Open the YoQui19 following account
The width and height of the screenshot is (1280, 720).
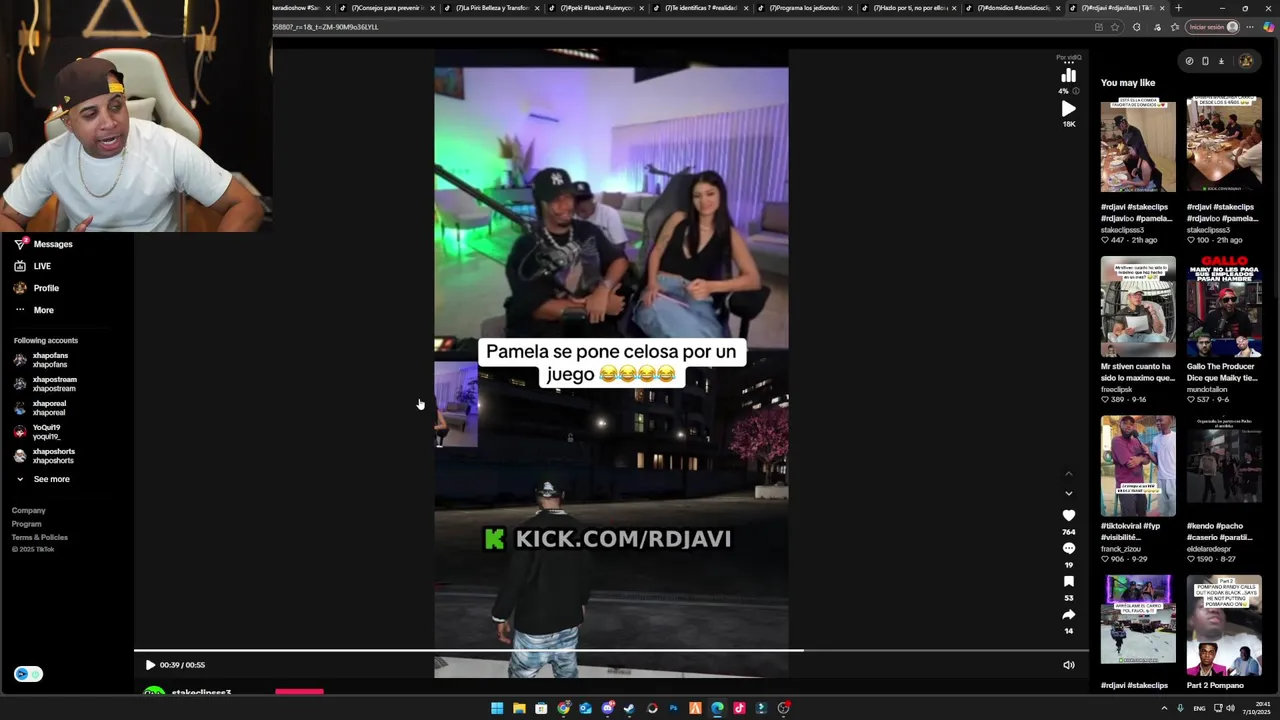[x=38, y=432]
